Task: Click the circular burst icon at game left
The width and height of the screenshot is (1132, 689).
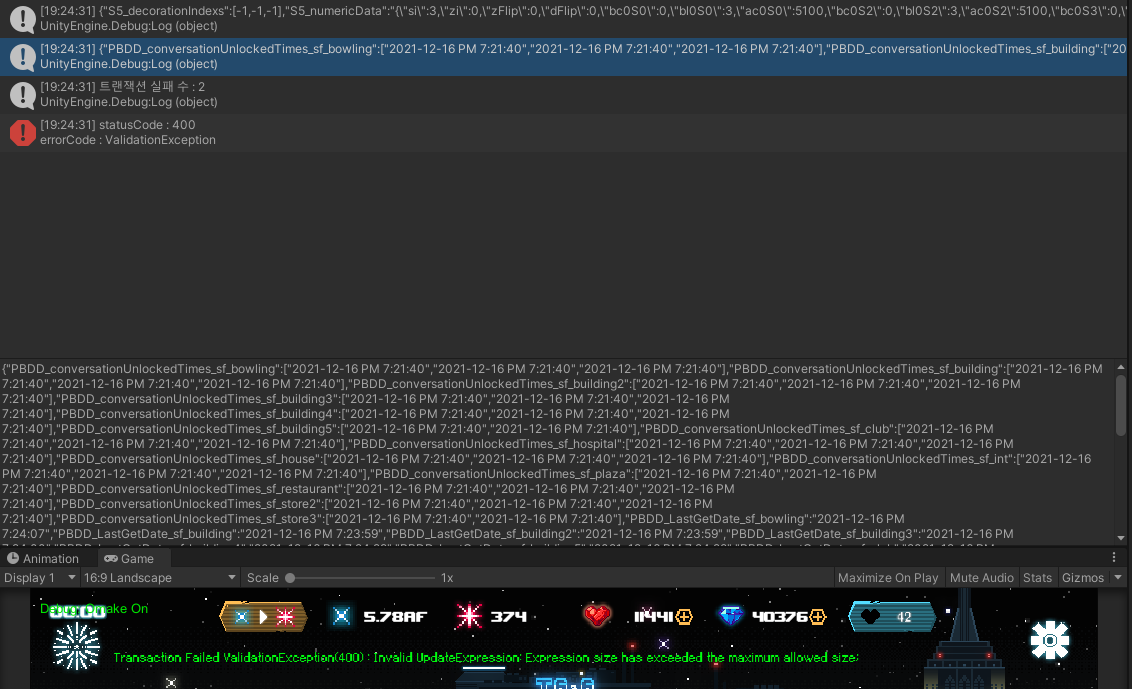Action: point(76,645)
